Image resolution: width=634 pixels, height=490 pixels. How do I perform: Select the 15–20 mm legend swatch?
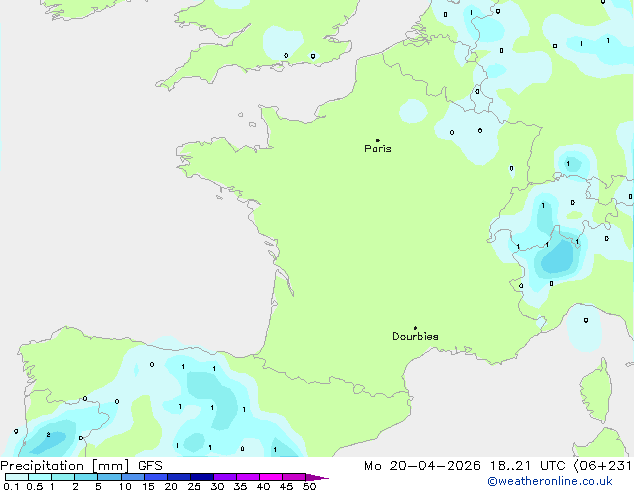[x=156, y=477]
